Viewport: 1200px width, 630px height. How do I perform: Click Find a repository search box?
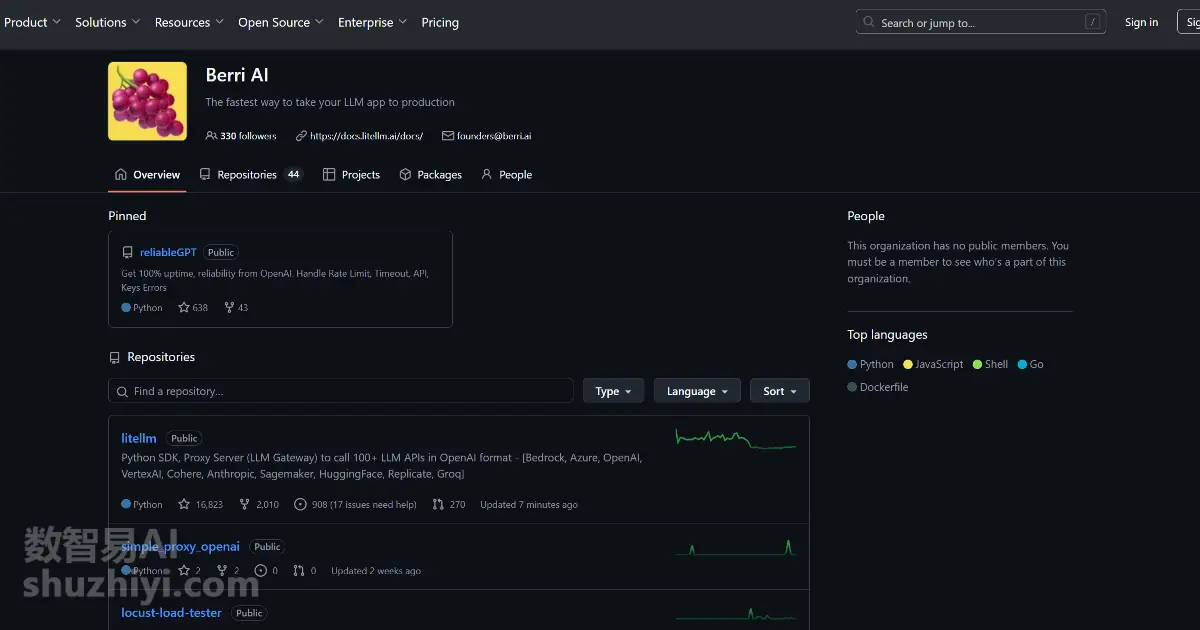click(340, 391)
